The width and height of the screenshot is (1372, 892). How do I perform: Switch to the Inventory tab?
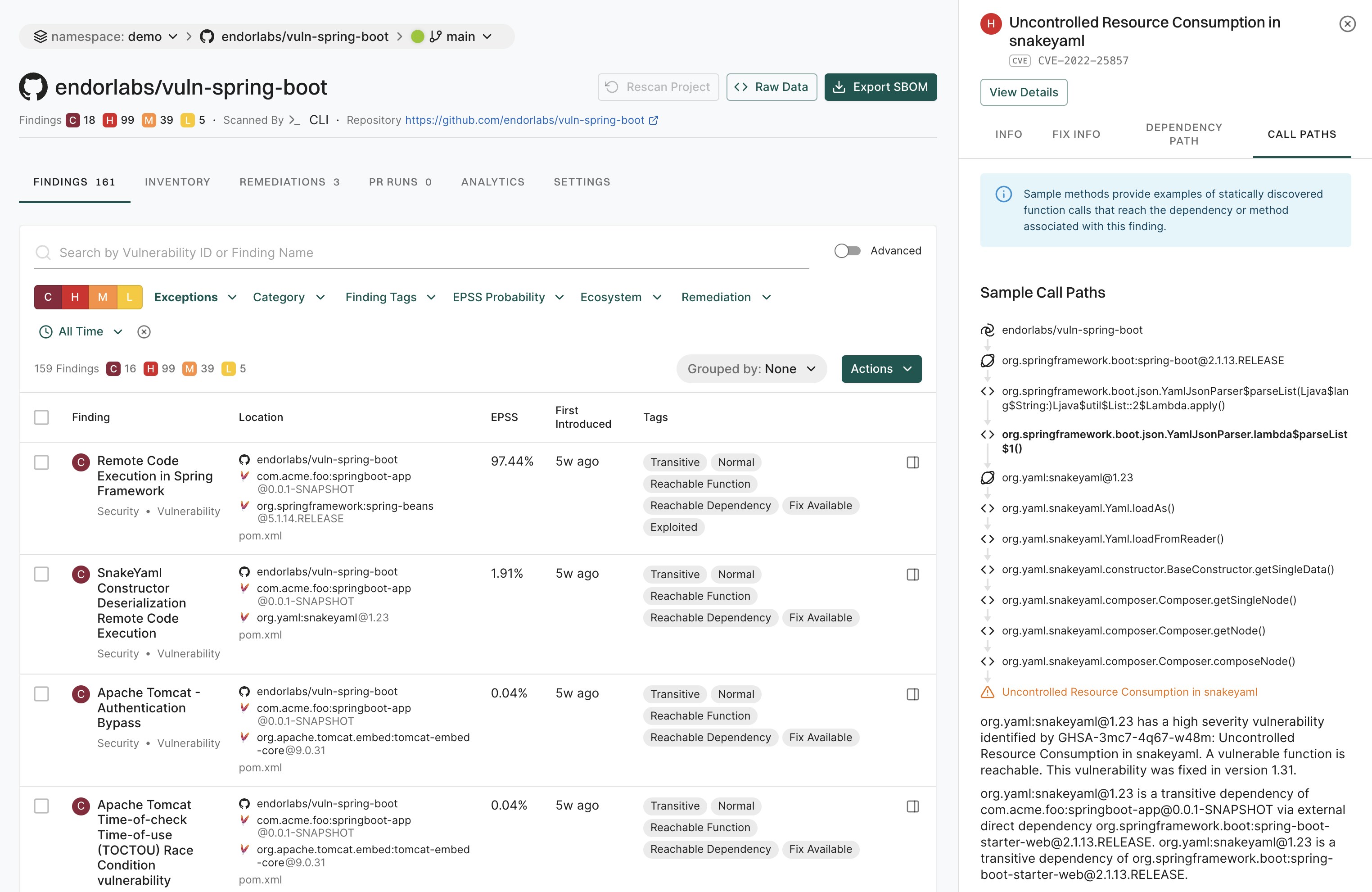[x=177, y=181]
